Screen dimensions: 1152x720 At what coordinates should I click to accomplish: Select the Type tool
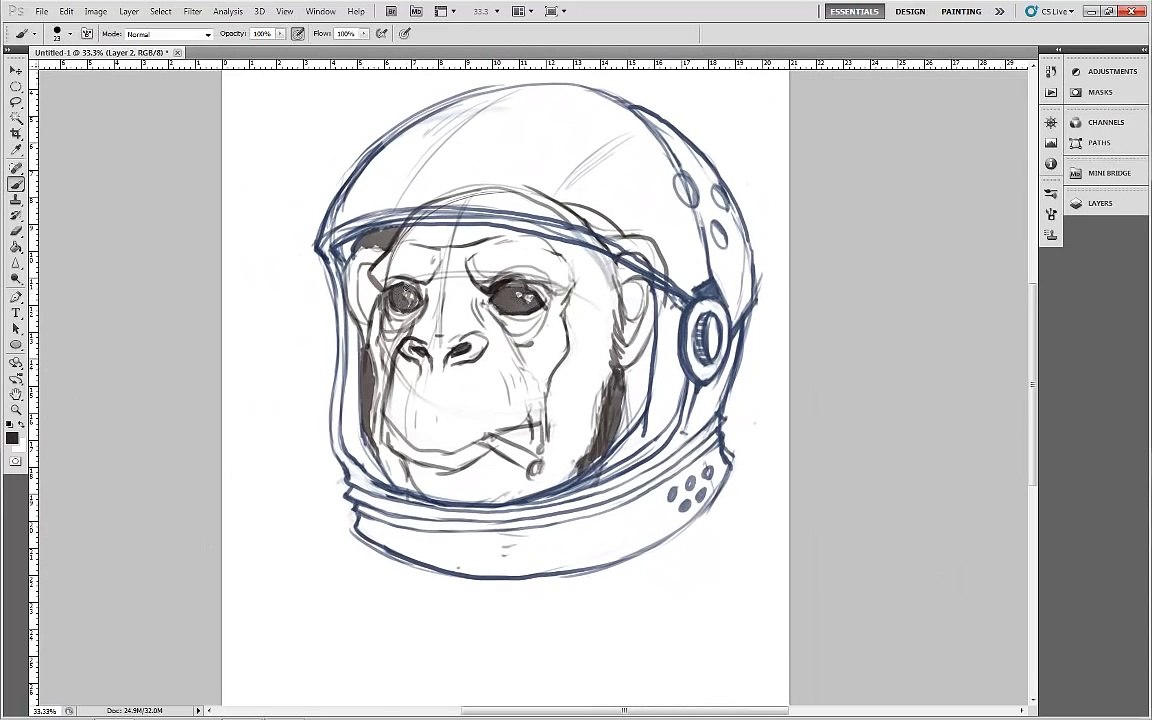(15, 313)
